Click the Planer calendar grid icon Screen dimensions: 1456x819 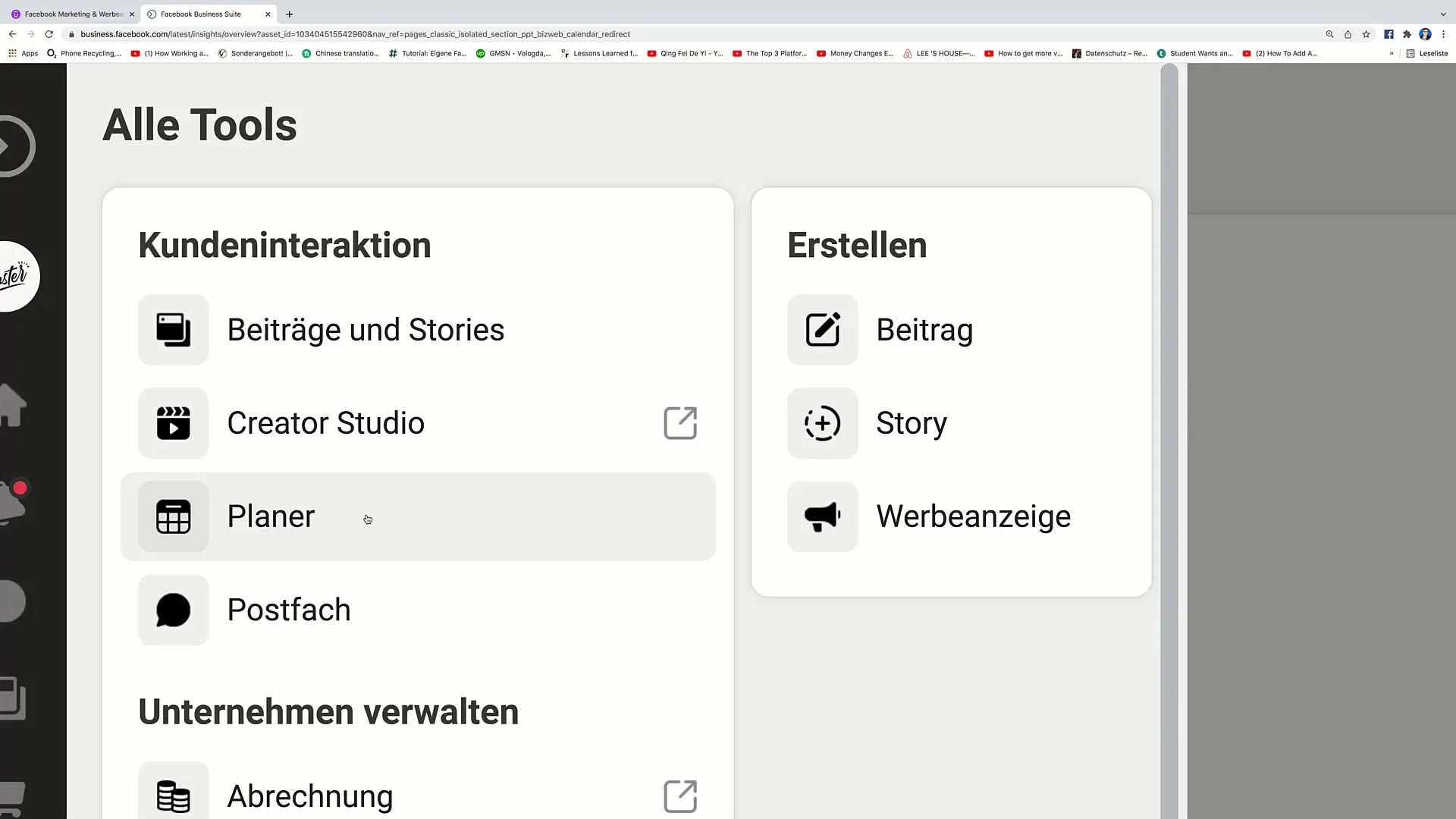[173, 516]
